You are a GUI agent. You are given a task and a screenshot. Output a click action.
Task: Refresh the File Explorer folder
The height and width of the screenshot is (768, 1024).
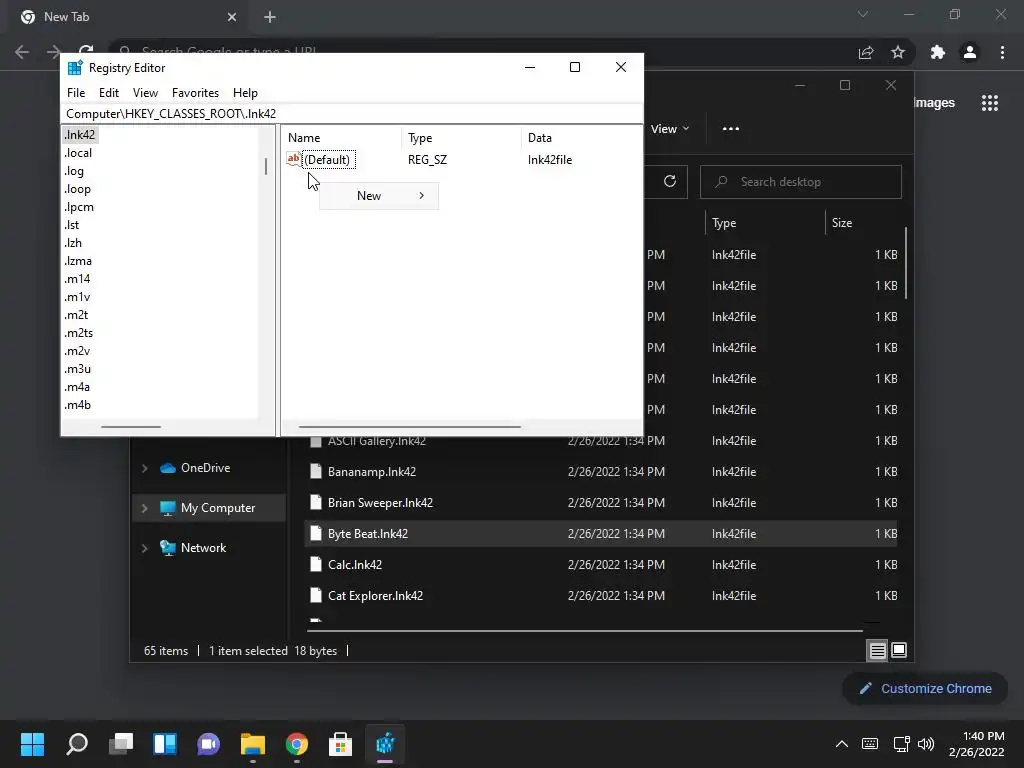click(x=669, y=182)
